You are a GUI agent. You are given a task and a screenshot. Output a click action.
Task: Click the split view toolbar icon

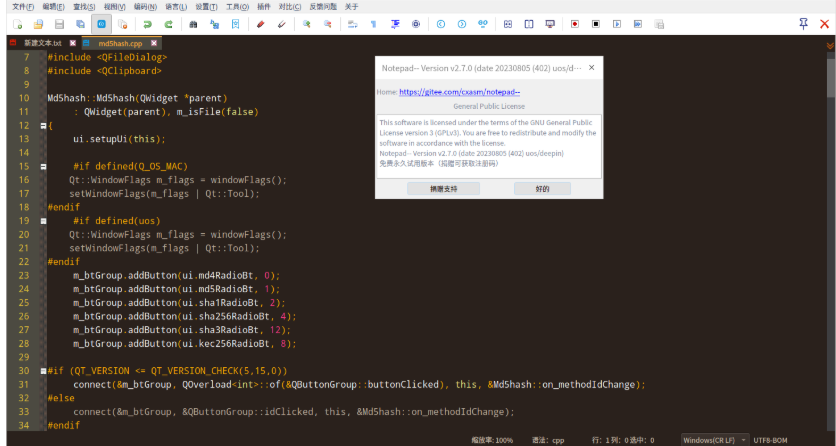pos(529,24)
